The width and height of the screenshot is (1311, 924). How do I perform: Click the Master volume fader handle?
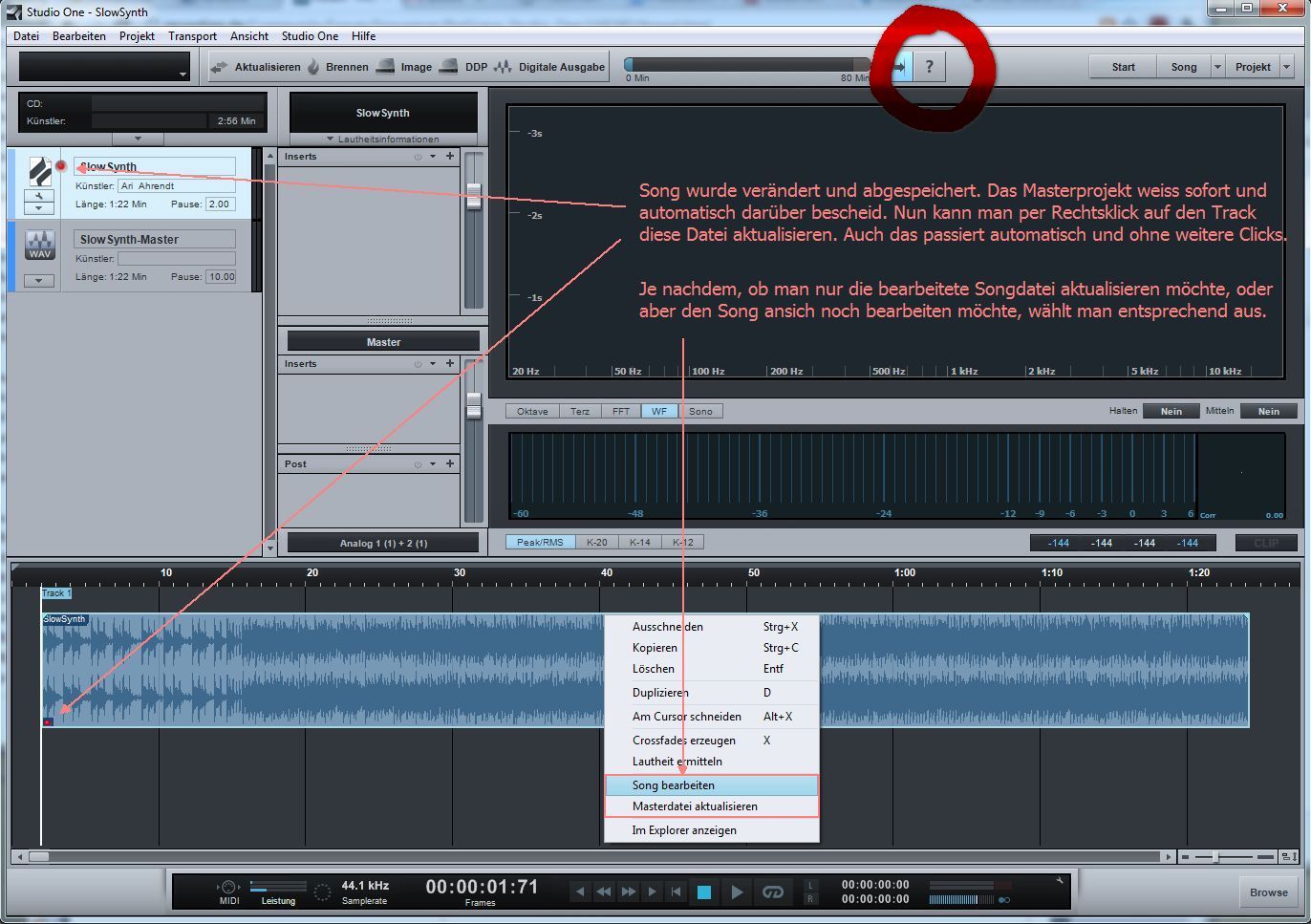pos(474,405)
